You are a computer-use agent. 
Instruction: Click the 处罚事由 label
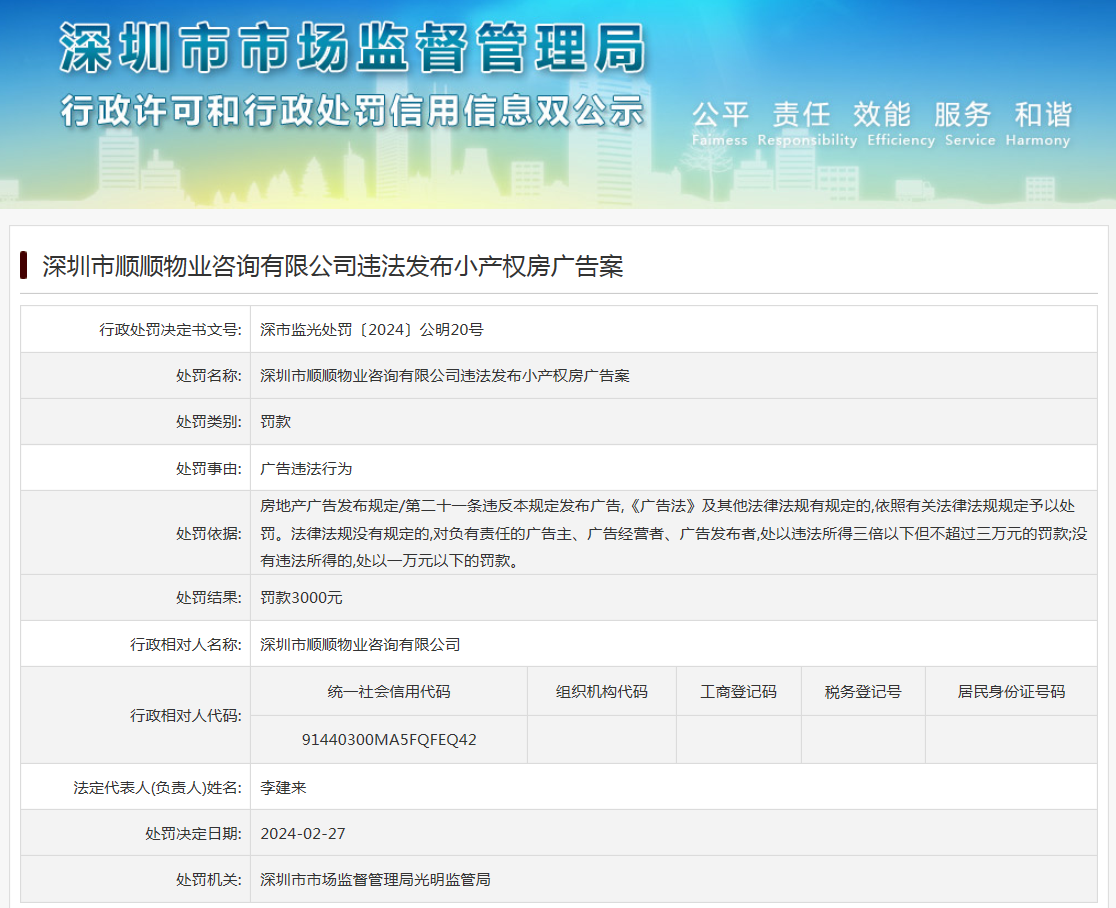pos(209,469)
